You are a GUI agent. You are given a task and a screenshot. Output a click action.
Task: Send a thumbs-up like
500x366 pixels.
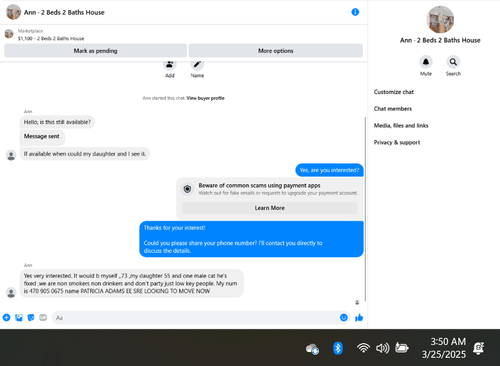click(x=359, y=317)
